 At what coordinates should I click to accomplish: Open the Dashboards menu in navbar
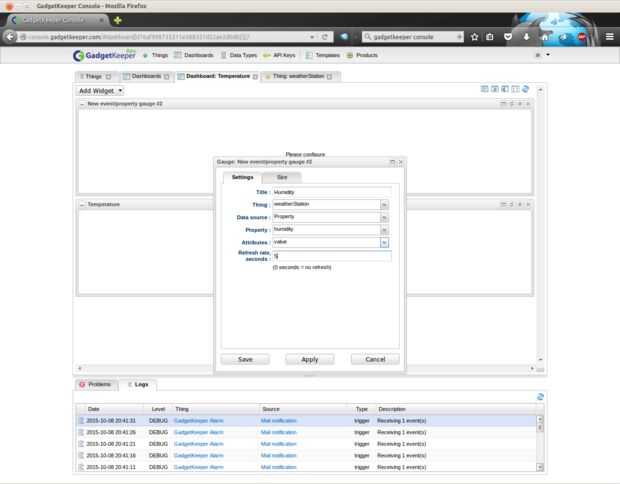194,55
